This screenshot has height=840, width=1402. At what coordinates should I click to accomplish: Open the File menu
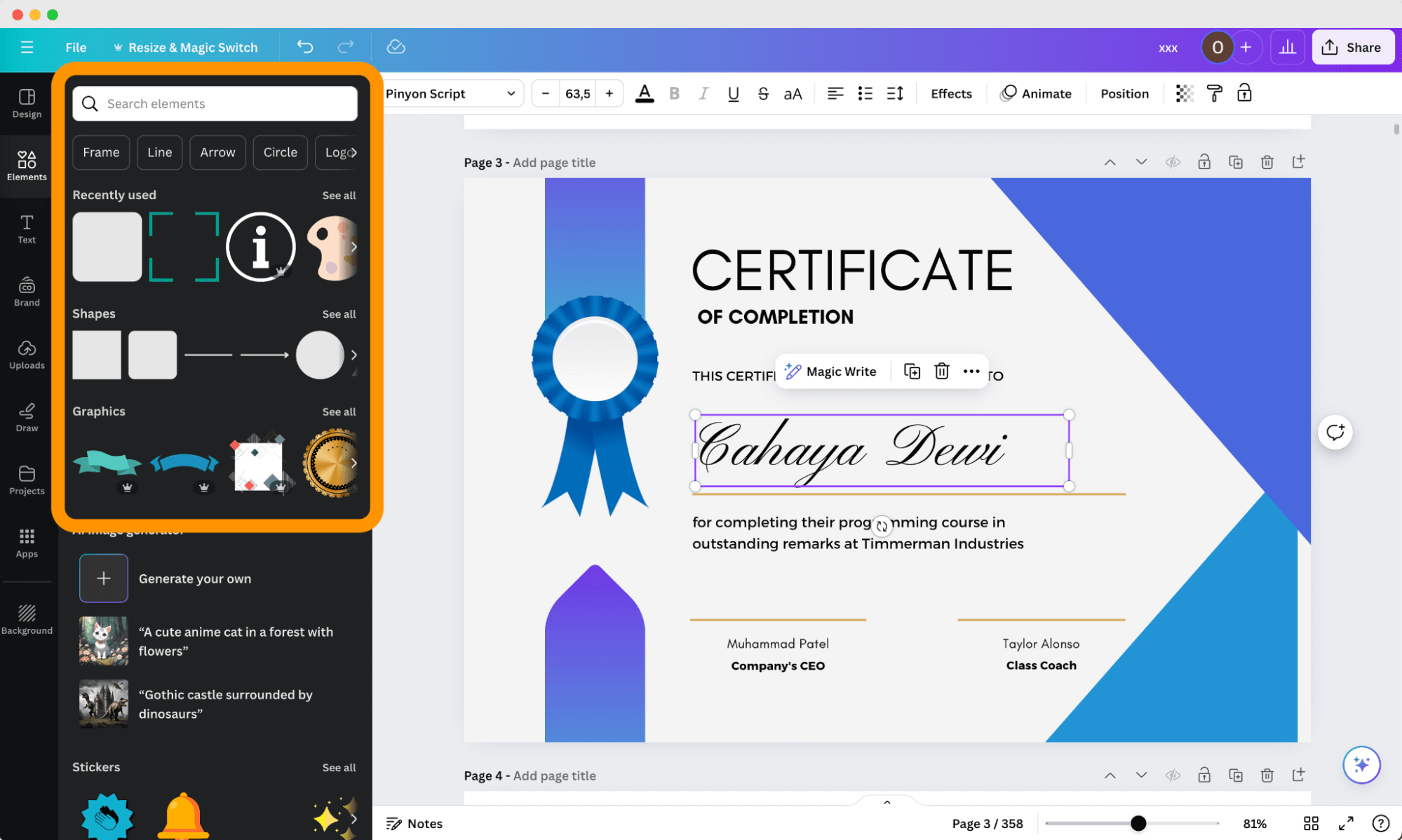point(76,47)
